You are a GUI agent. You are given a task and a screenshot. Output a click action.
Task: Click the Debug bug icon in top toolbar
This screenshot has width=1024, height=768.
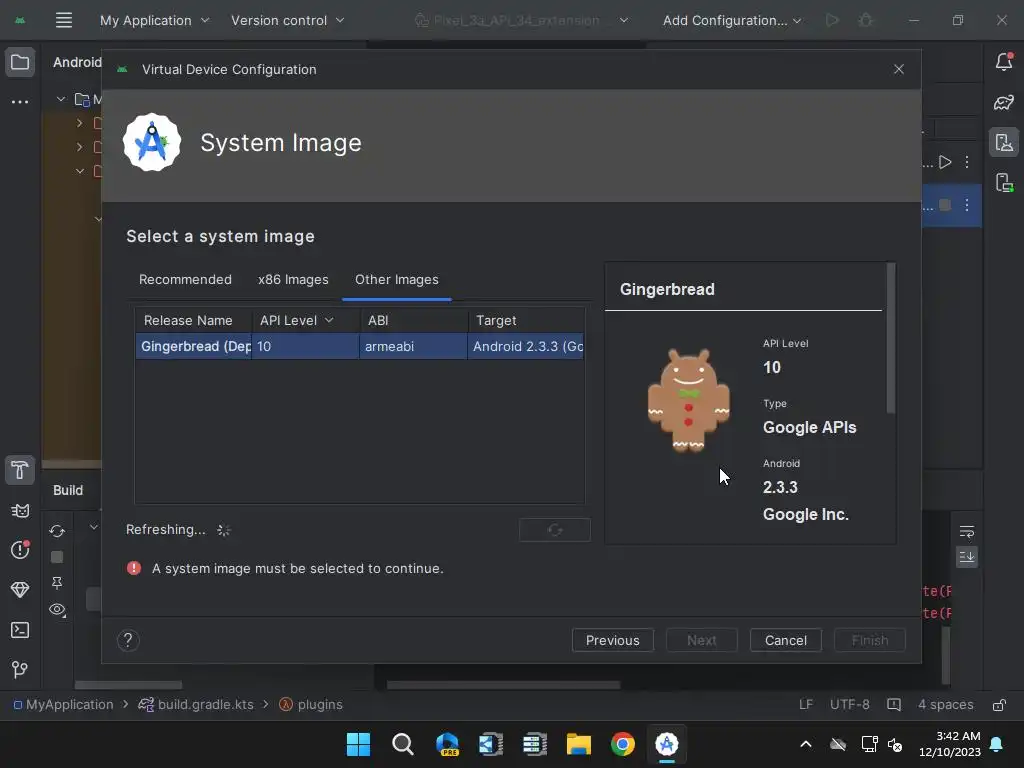865,20
